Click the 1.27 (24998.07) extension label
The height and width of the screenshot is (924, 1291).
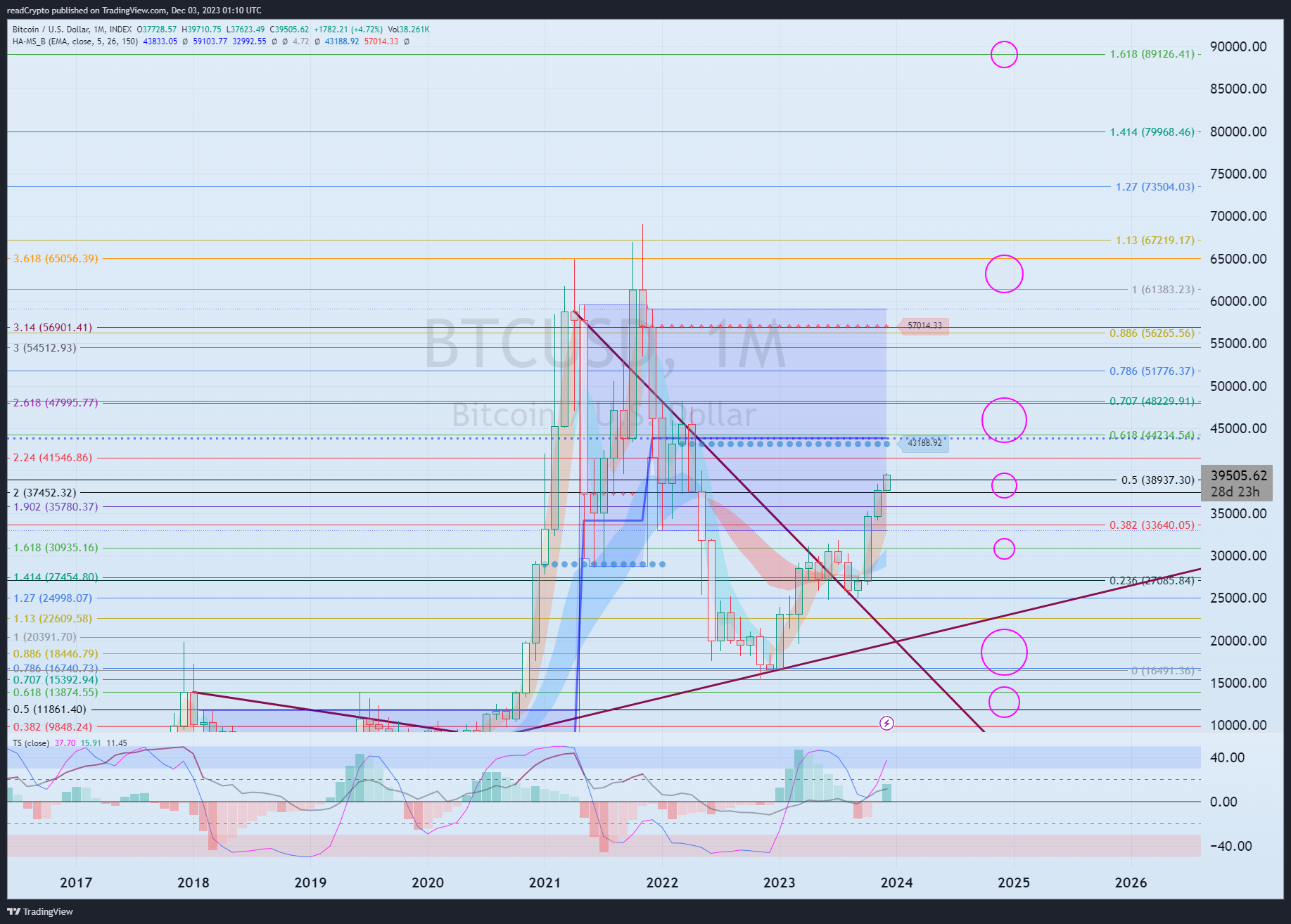coord(53,598)
